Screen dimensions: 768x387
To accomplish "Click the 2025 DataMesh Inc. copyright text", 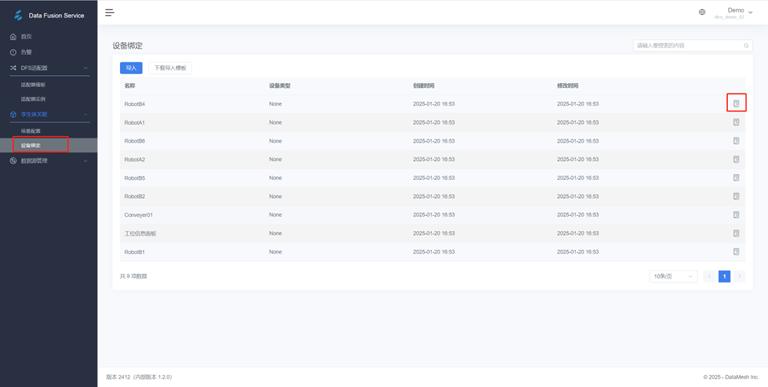I will (731, 377).
